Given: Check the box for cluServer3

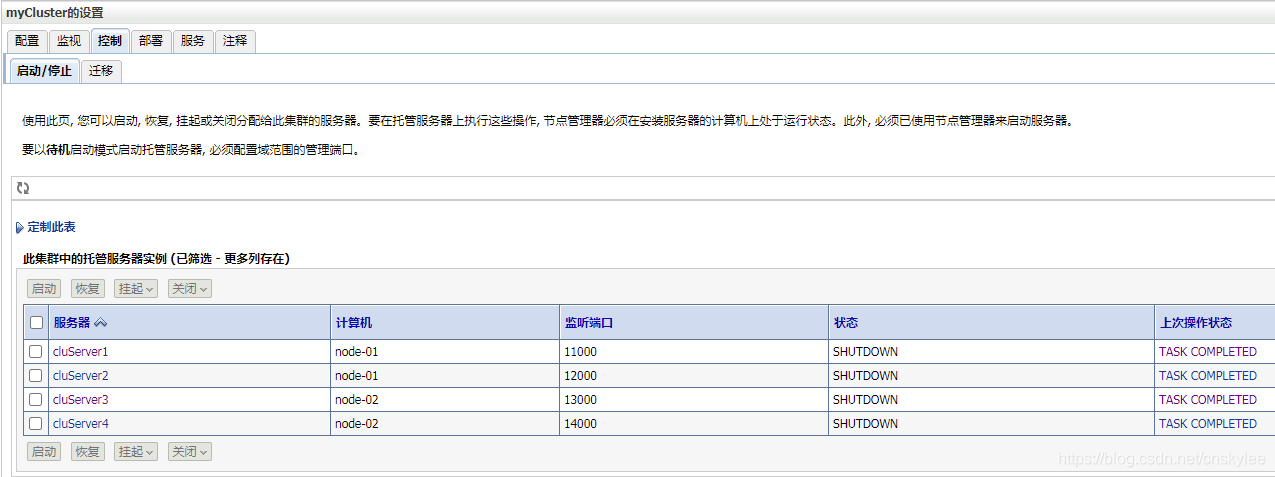Looking at the screenshot, I should pos(36,400).
